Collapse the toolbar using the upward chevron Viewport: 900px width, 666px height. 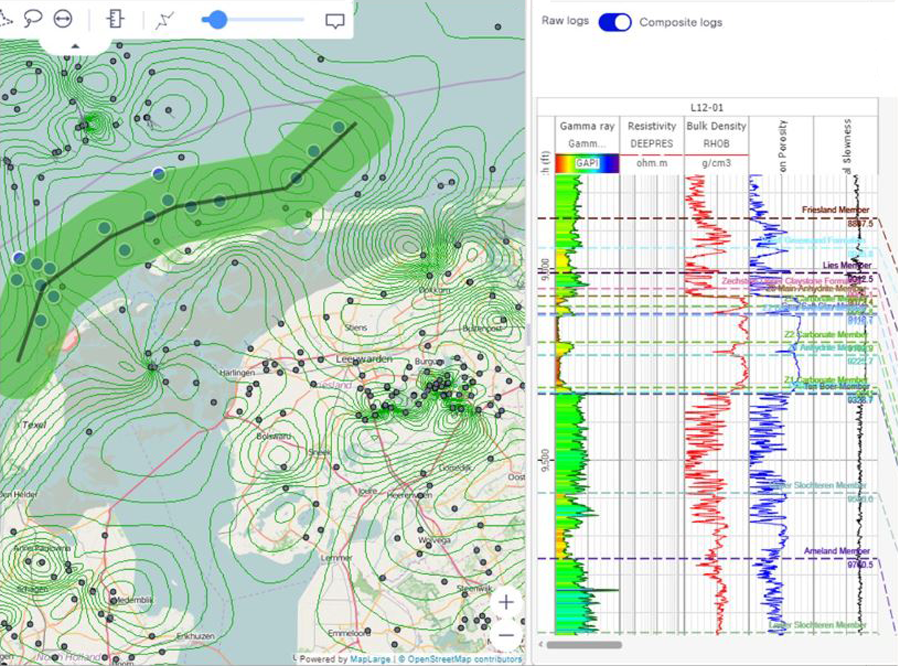(x=76, y=45)
